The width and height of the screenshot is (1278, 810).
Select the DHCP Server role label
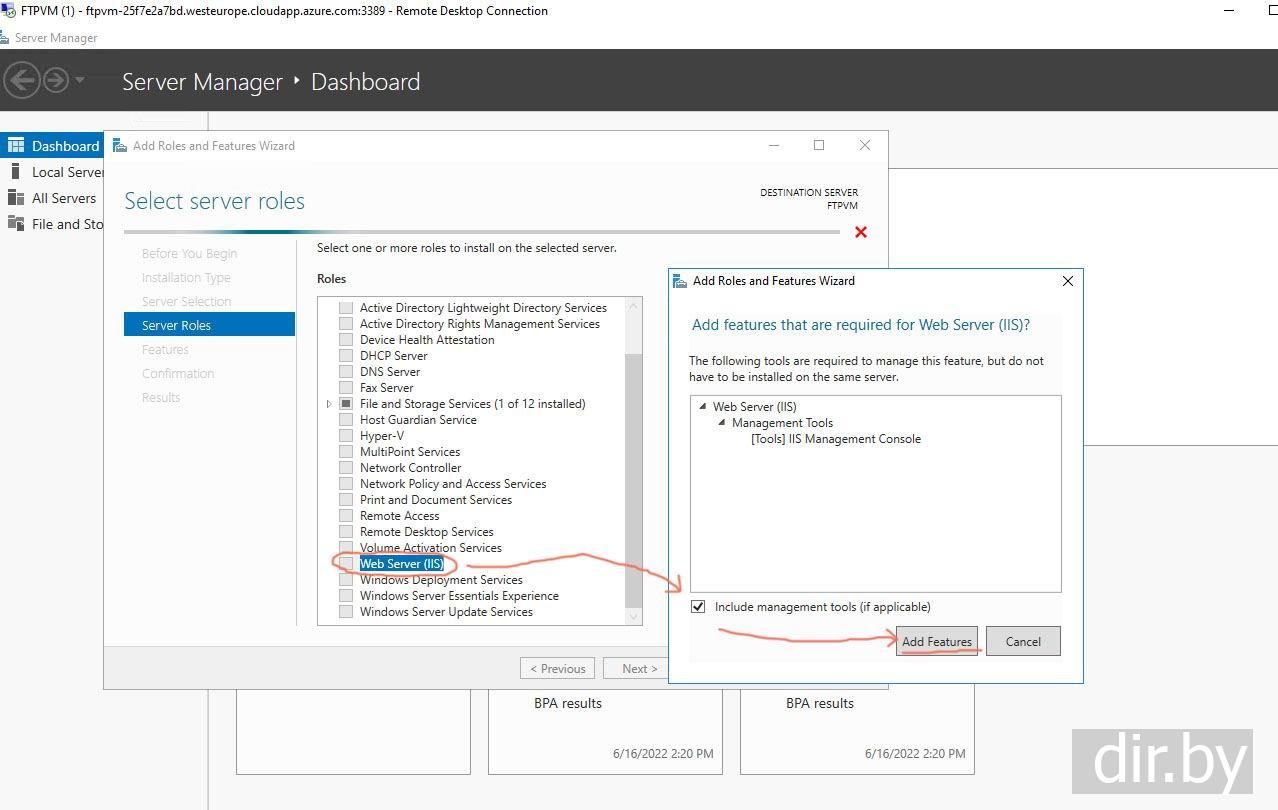click(x=393, y=356)
